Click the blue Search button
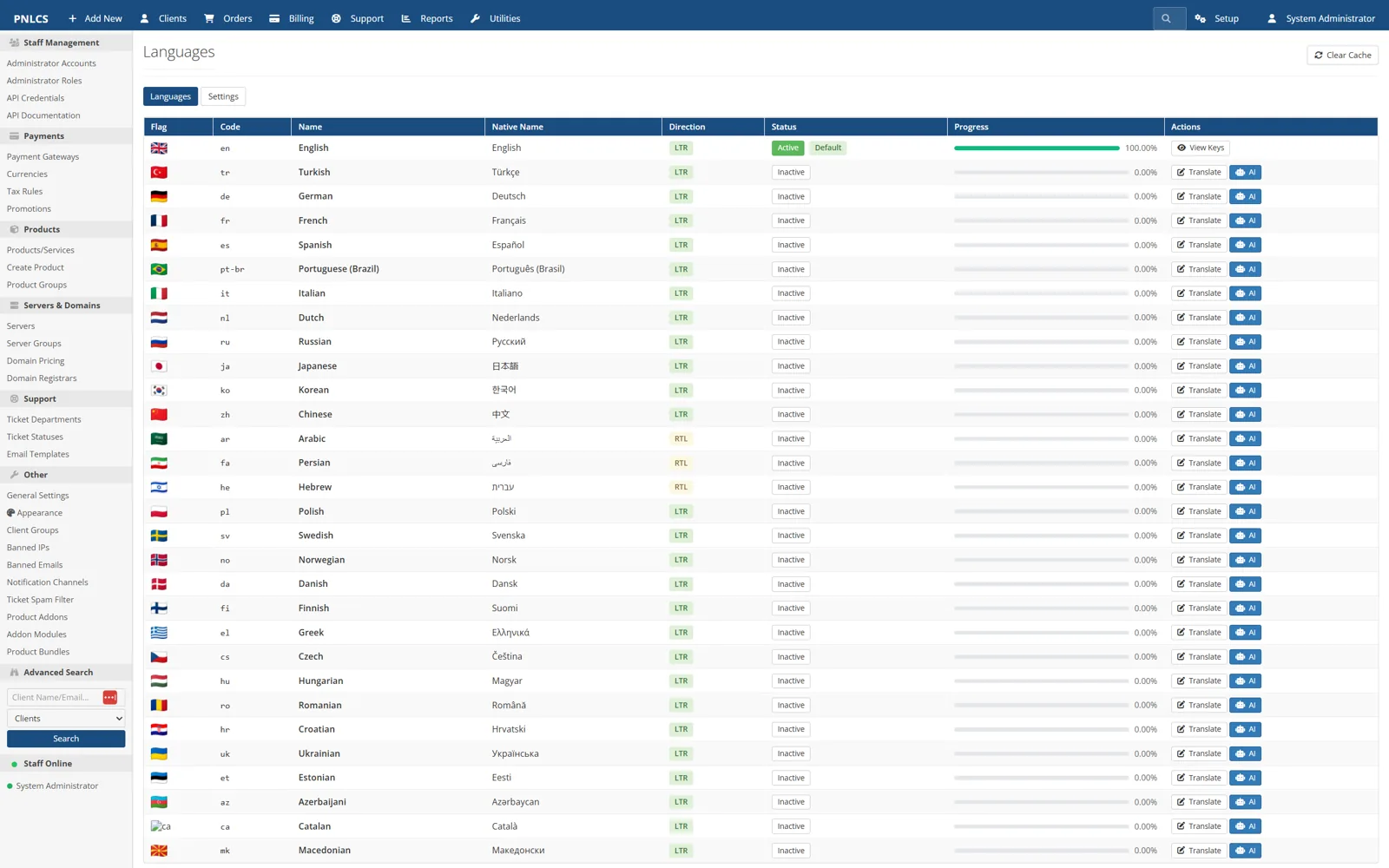Viewport: 1389px width, 868px height. pos(66,739)
